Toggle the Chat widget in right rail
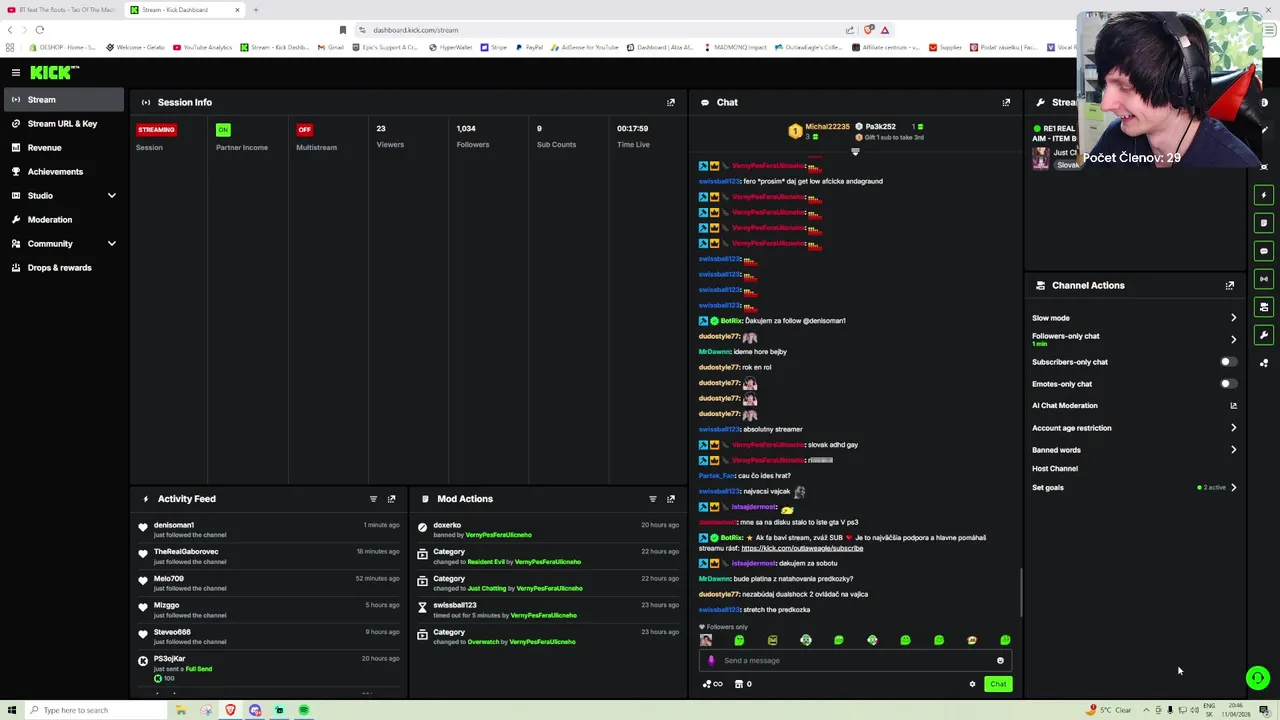1280x720 pixels. [x=1264, y=251]
